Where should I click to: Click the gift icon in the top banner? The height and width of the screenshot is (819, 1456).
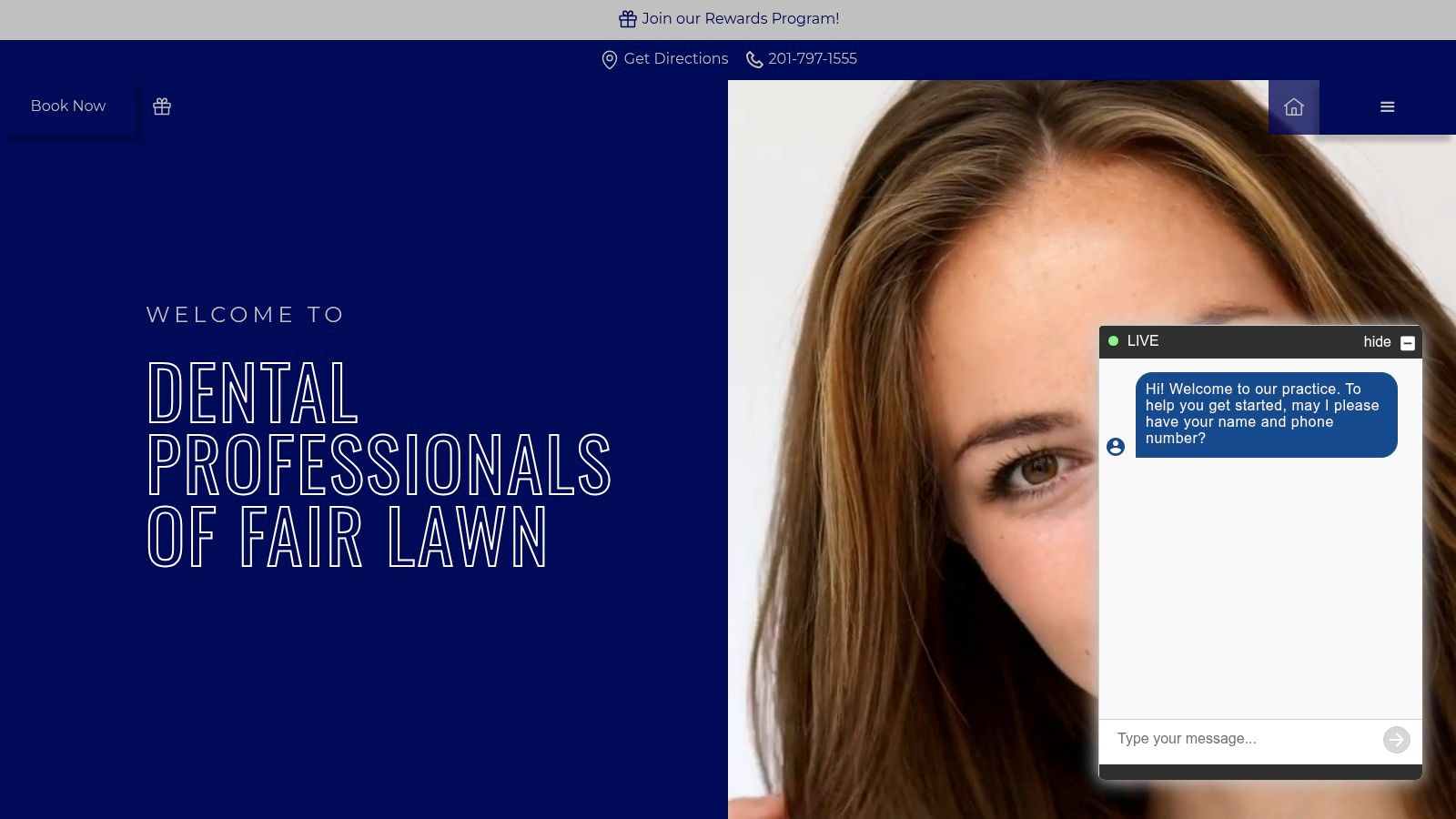pos(628,19)
